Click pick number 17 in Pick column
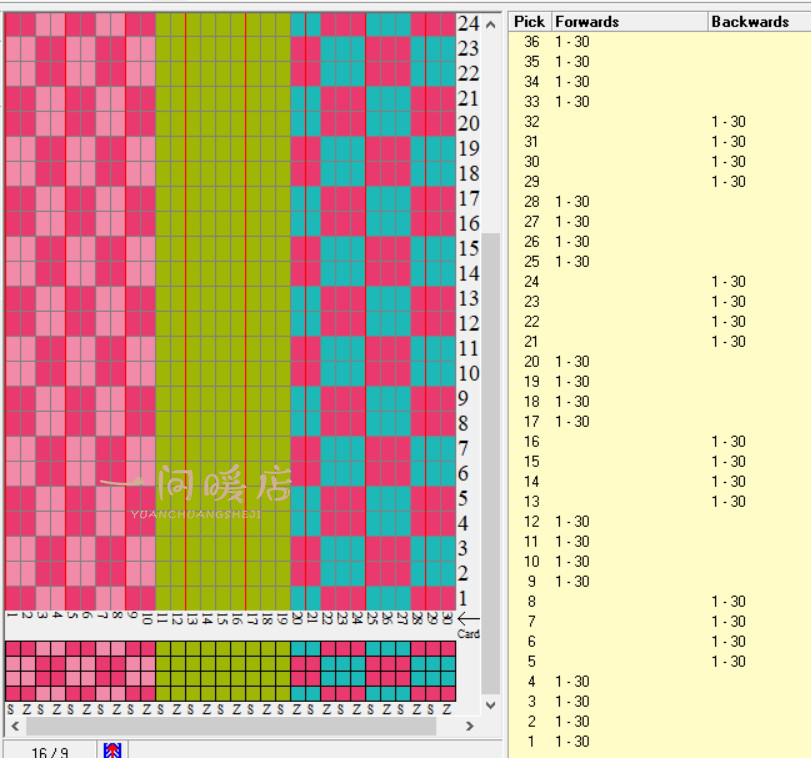The image size is (811, 758). click(532, 422)
